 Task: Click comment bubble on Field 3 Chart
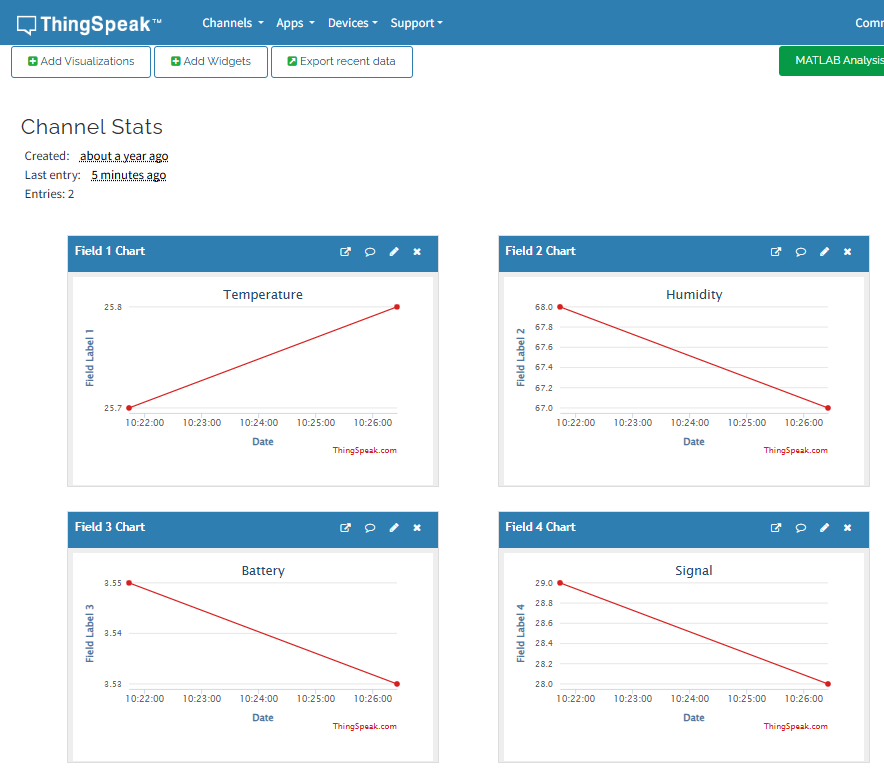(x=370, y=528)
